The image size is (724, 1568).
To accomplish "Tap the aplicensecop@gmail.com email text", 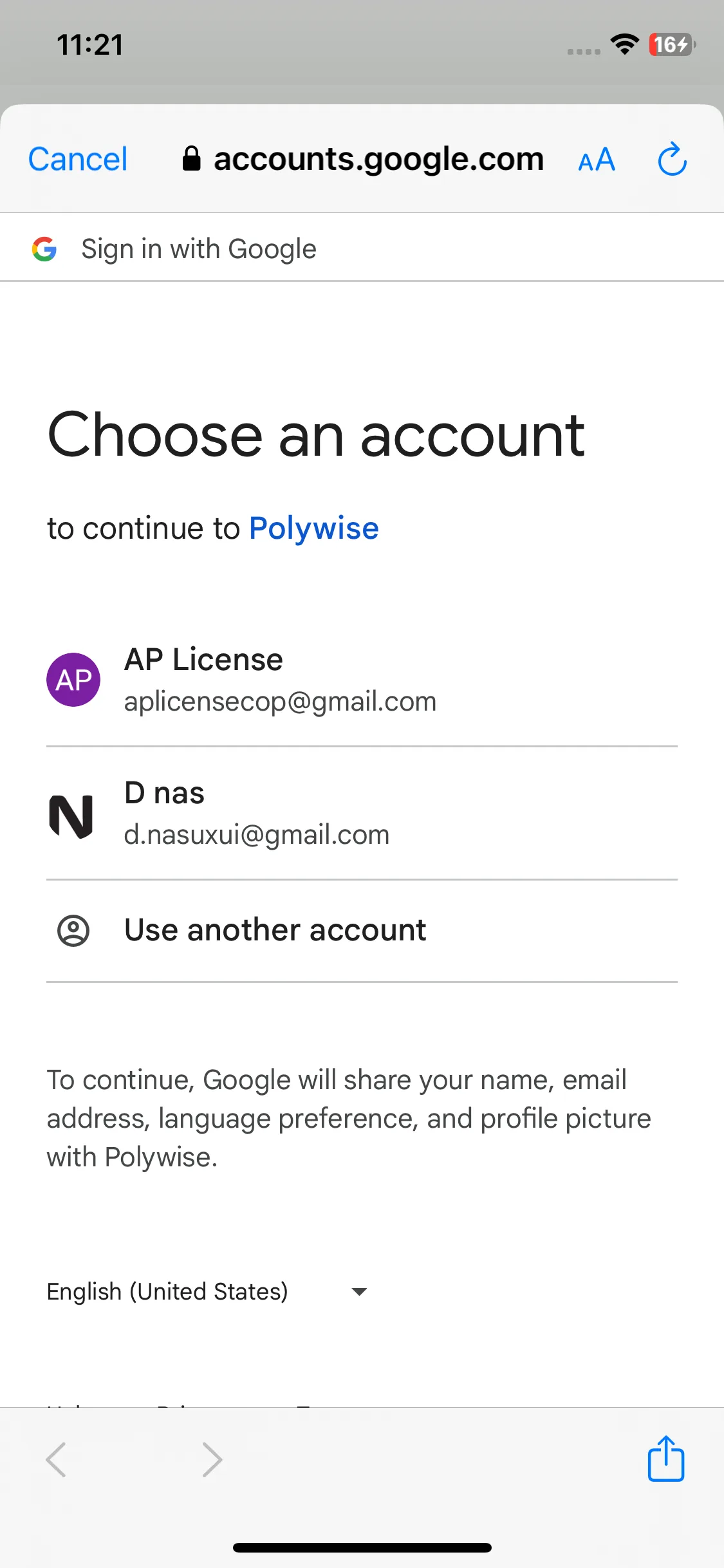I will coord(281,702).
